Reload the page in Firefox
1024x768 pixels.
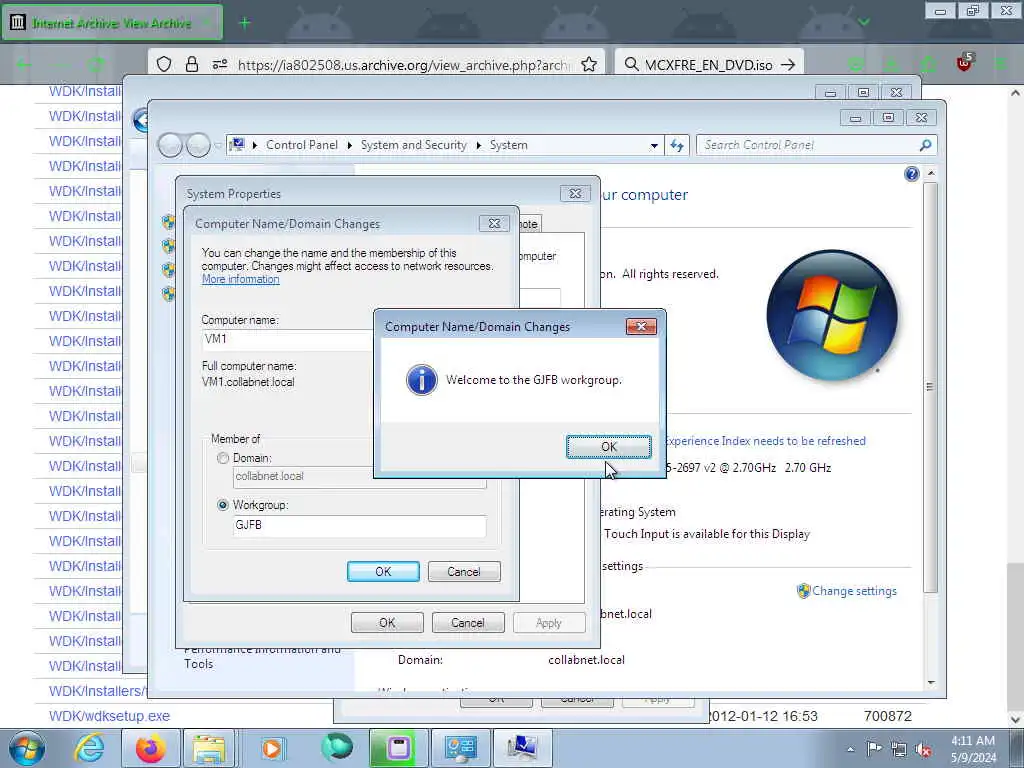tap(96, 64)
